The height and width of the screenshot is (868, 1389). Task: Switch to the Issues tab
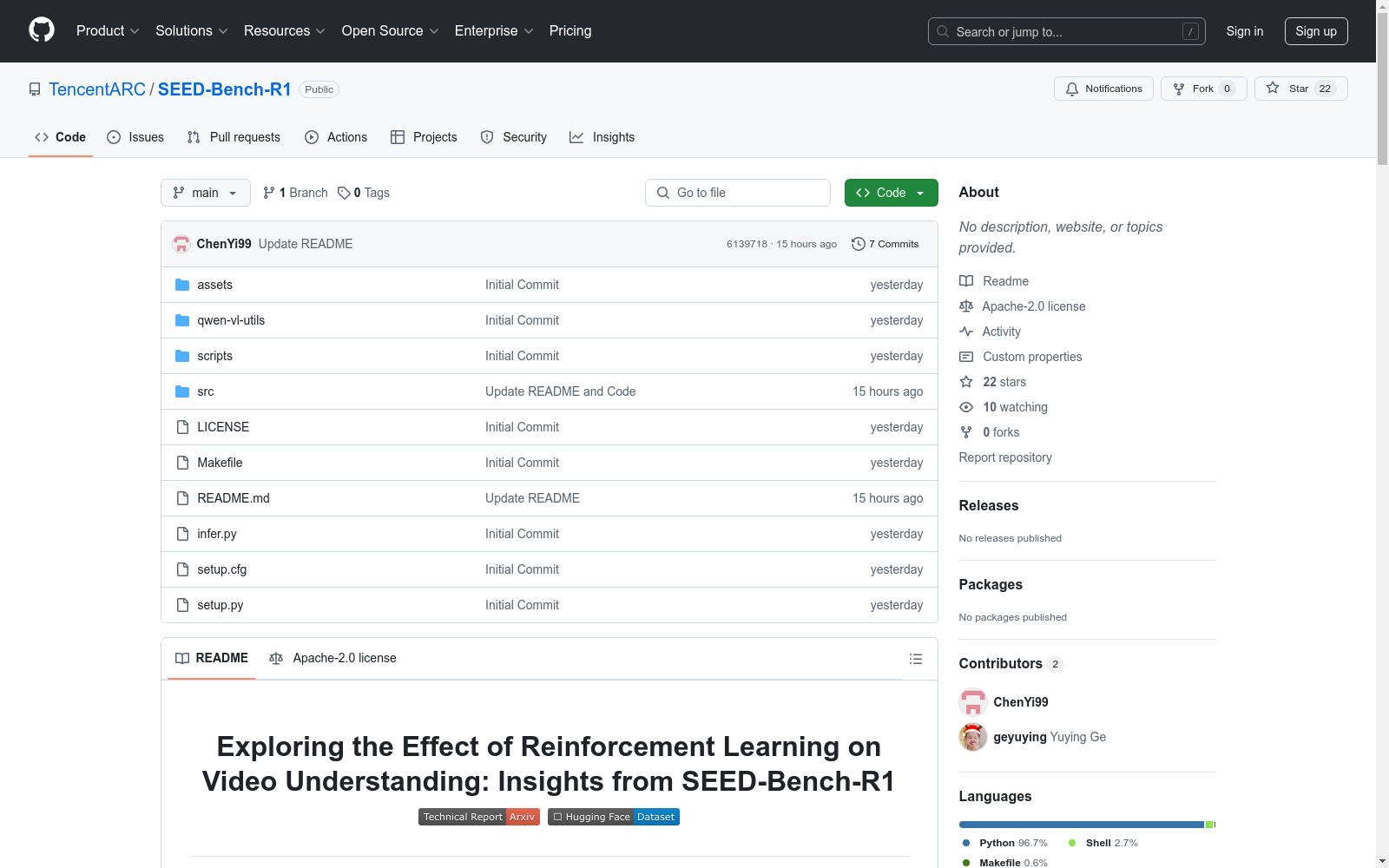click(135, 137)
